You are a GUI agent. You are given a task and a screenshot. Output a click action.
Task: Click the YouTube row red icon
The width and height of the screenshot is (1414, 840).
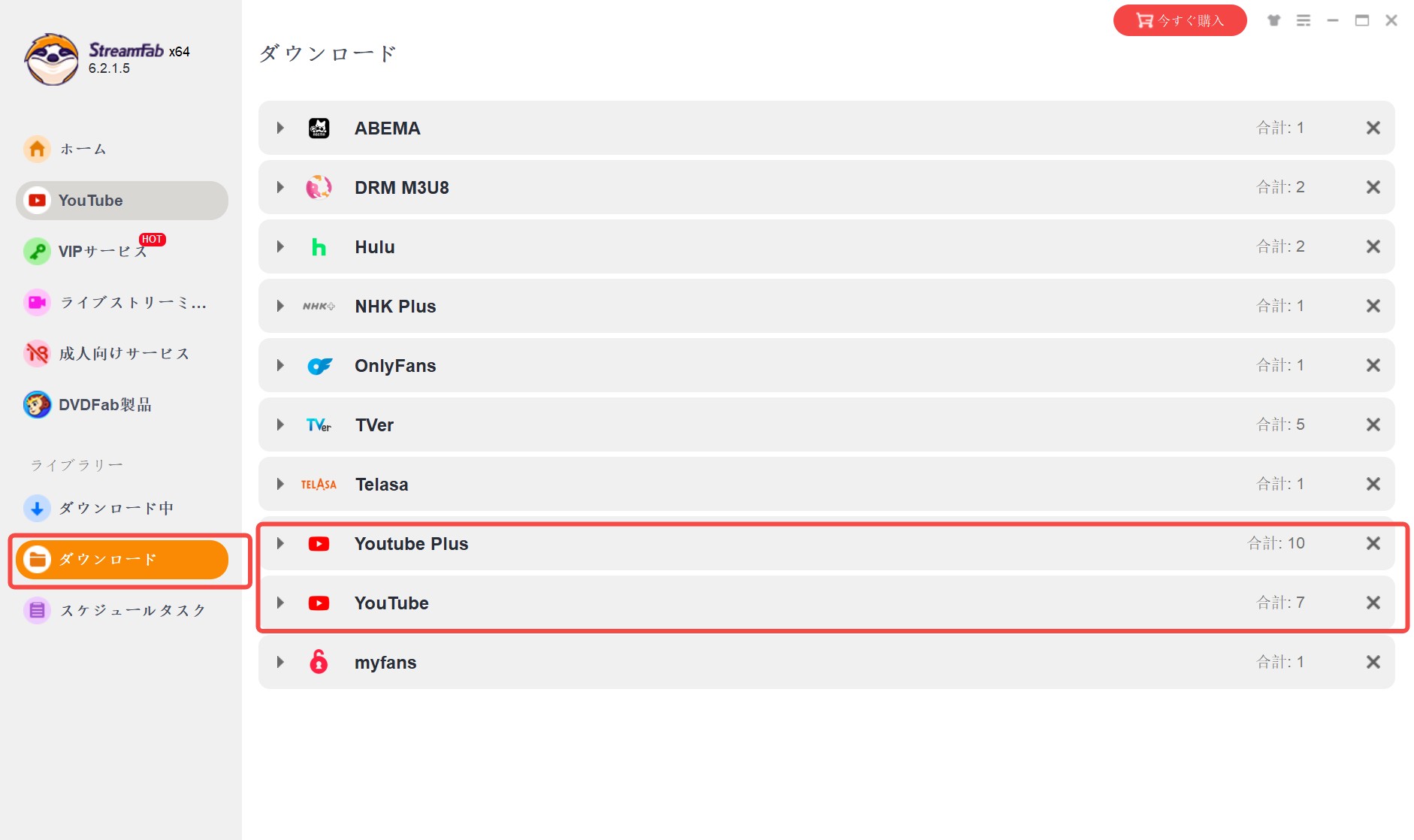pos(319,603)
